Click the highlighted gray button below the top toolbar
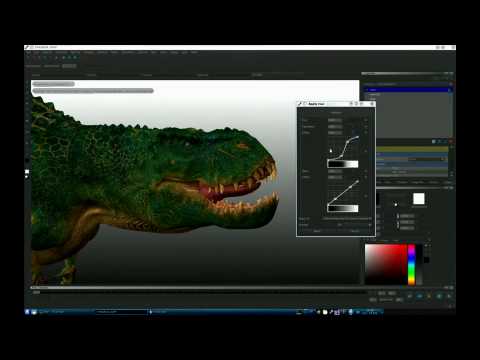The image size is (480, 360). [69, 66]
